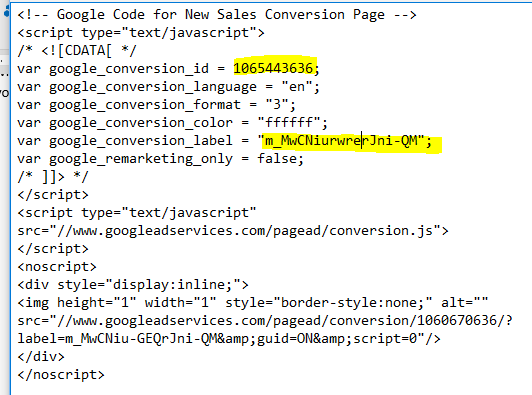The image size is (532, 395).
Task: Click the '</div>' closing tag
Action: [41, 357]
